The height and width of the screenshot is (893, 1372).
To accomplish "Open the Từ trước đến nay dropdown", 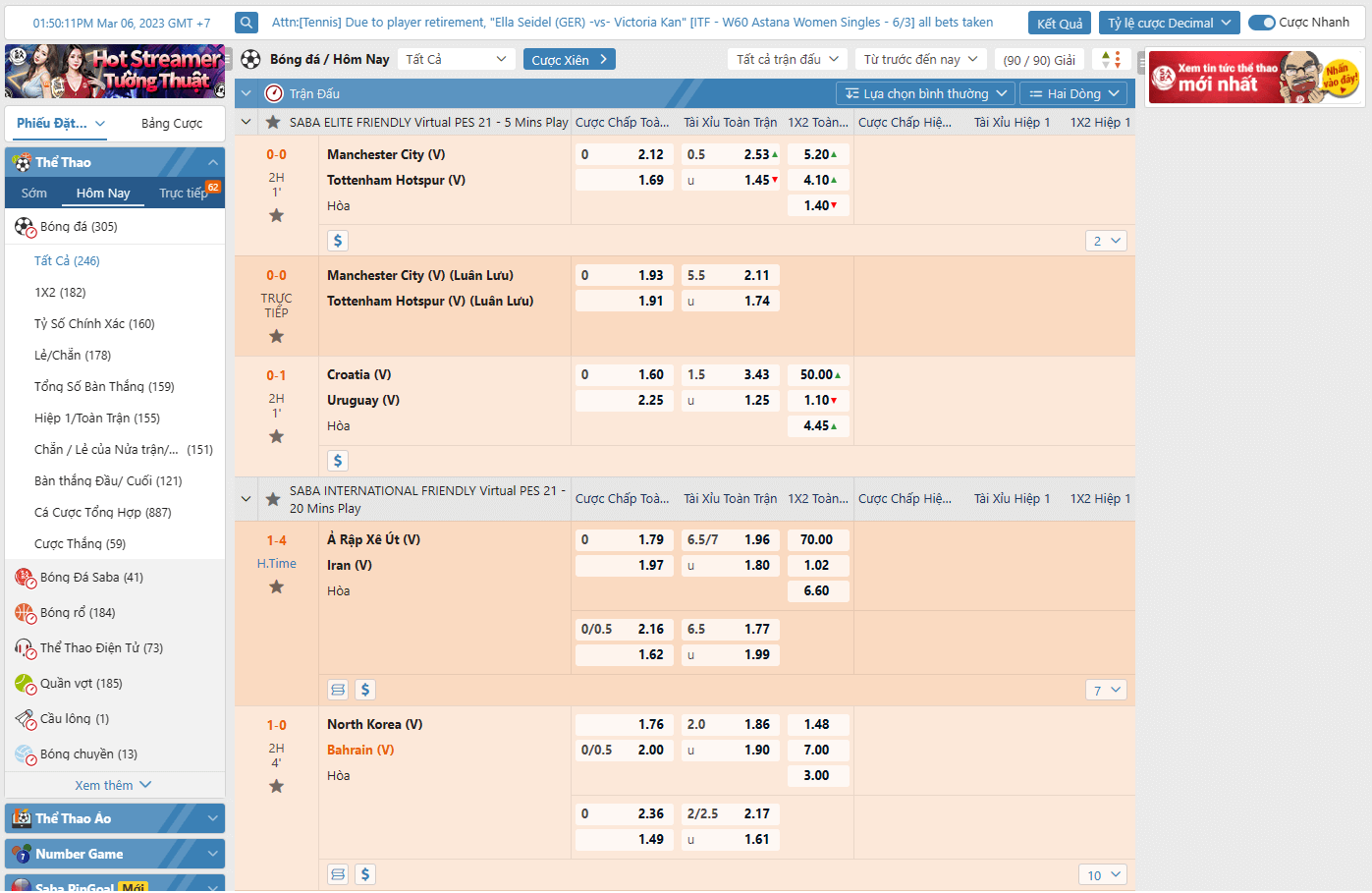I will 921,60.
